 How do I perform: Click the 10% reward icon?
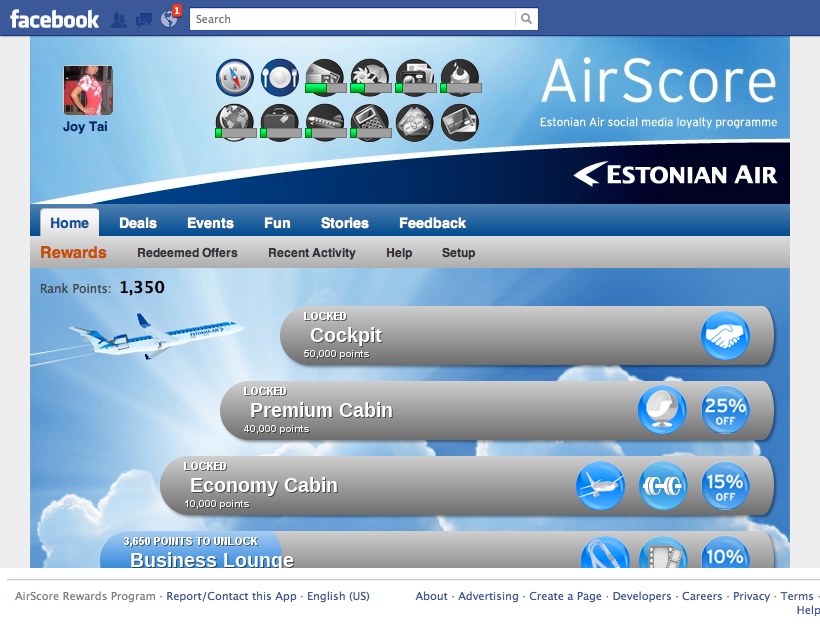click(x=725, y=553)
